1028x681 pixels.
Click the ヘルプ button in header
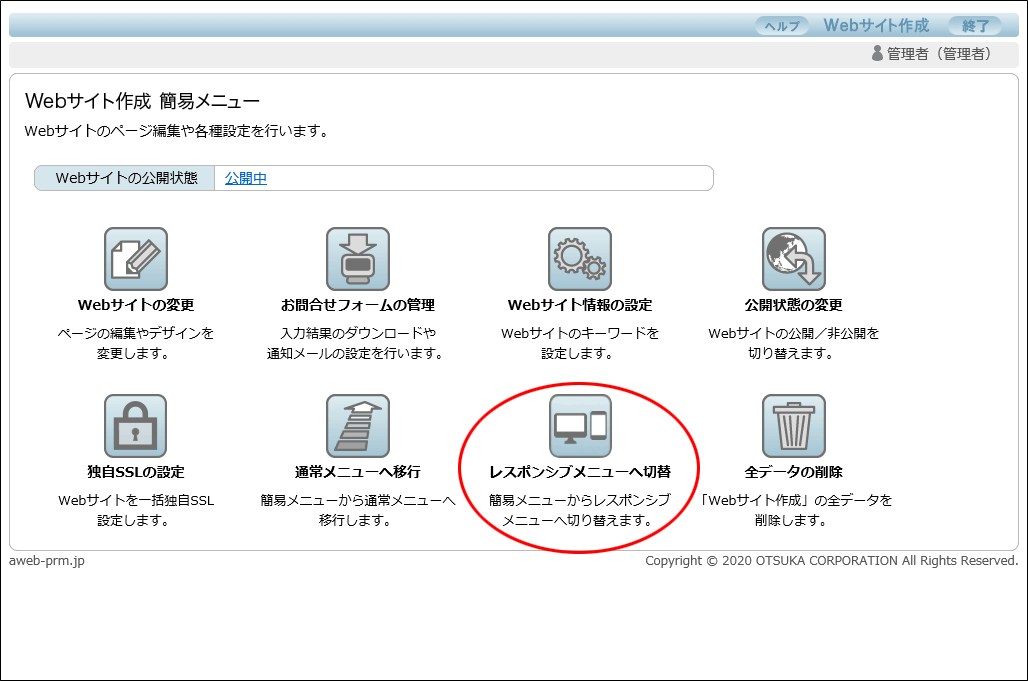[x=782, y=26]
